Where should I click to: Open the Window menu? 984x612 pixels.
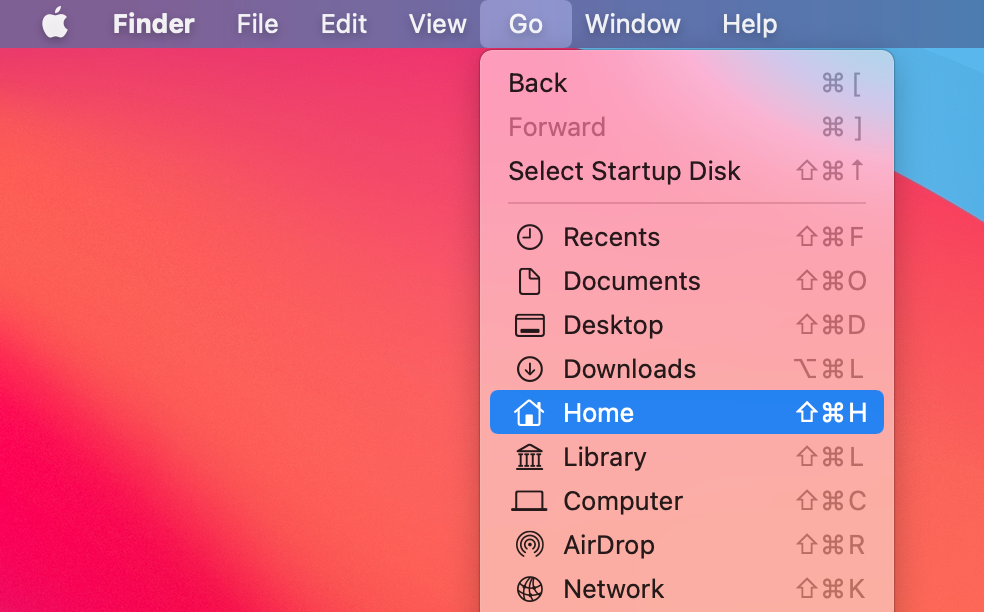pos(633,24)
